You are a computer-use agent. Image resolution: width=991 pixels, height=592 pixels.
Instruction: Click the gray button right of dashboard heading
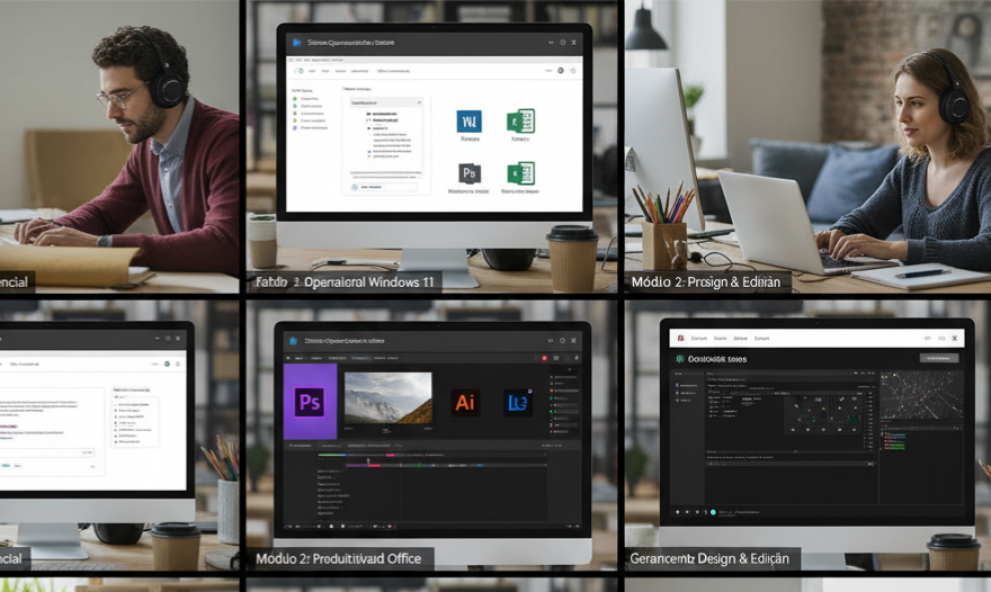(938, 358)
